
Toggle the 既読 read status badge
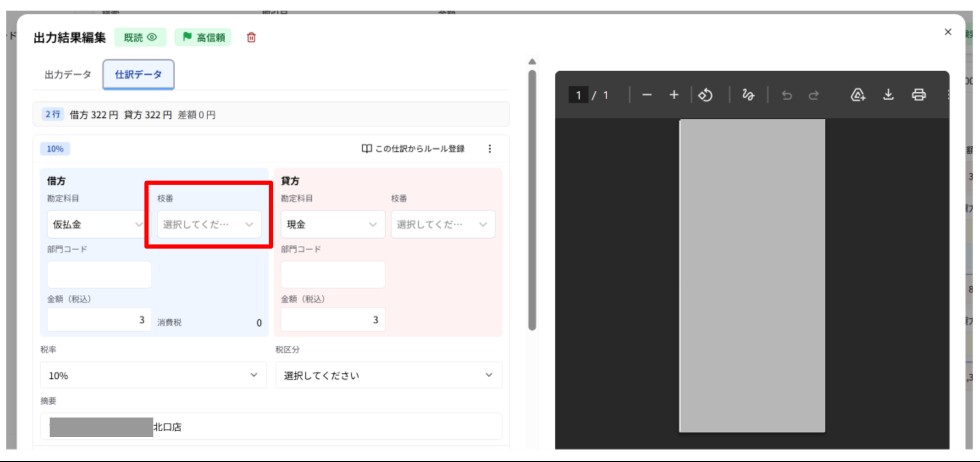(x=141, y=38)
